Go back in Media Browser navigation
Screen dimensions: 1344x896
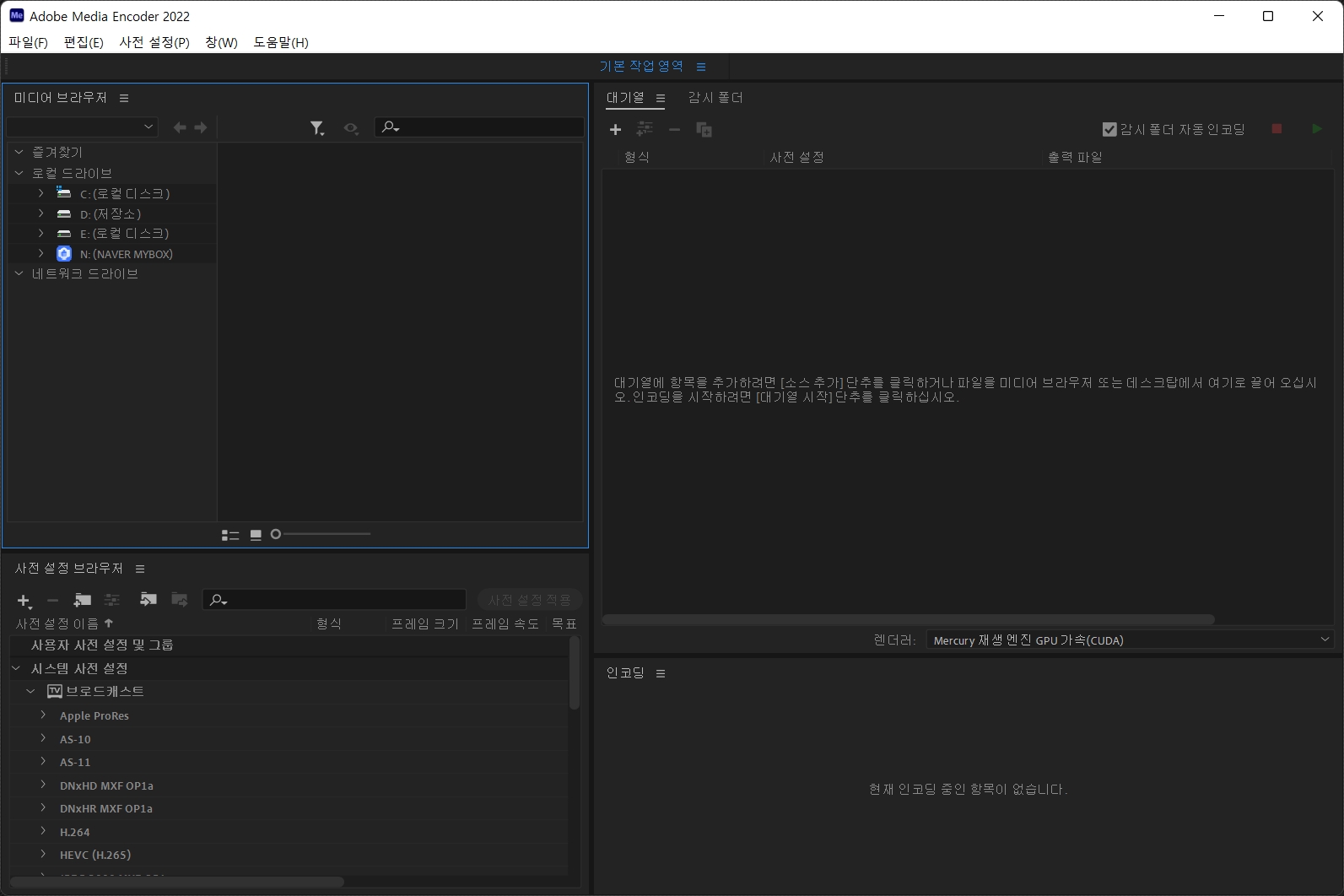pos(180,127)
